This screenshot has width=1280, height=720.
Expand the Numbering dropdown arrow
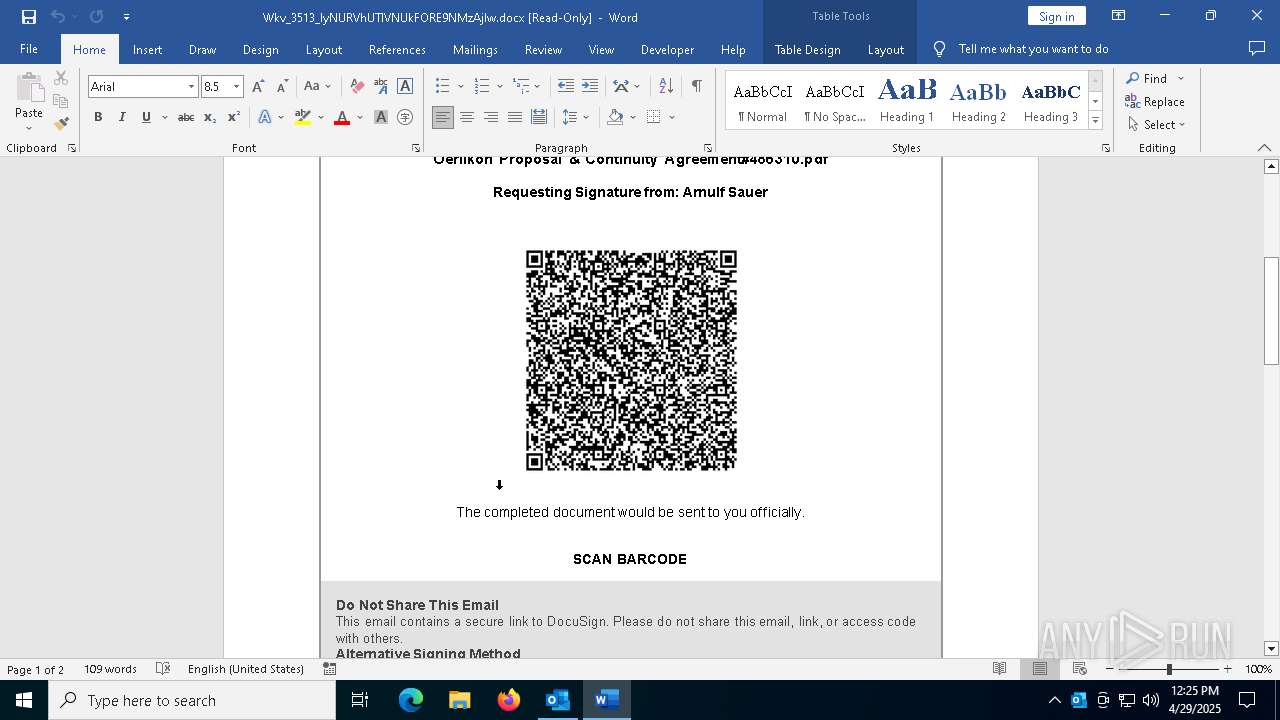pos(499,87)
